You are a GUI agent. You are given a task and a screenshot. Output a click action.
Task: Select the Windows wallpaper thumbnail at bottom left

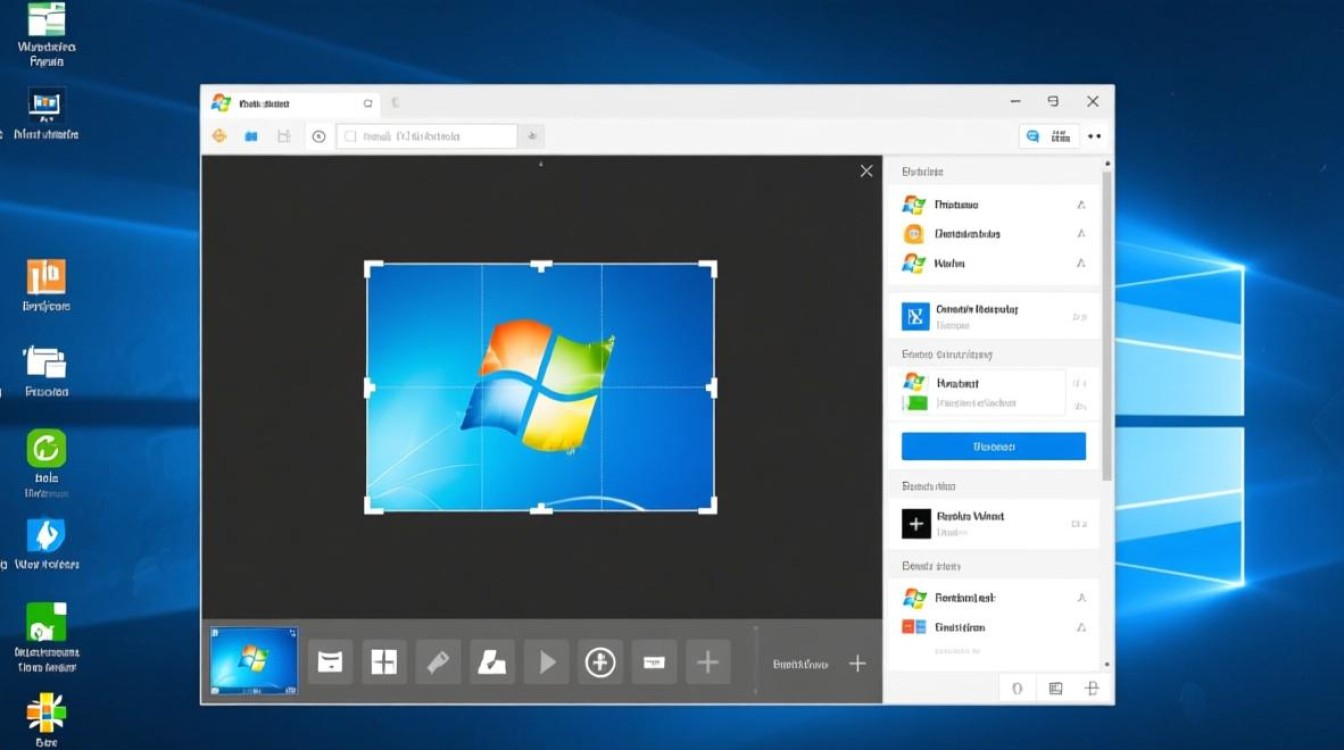click(x=254, y=661)
